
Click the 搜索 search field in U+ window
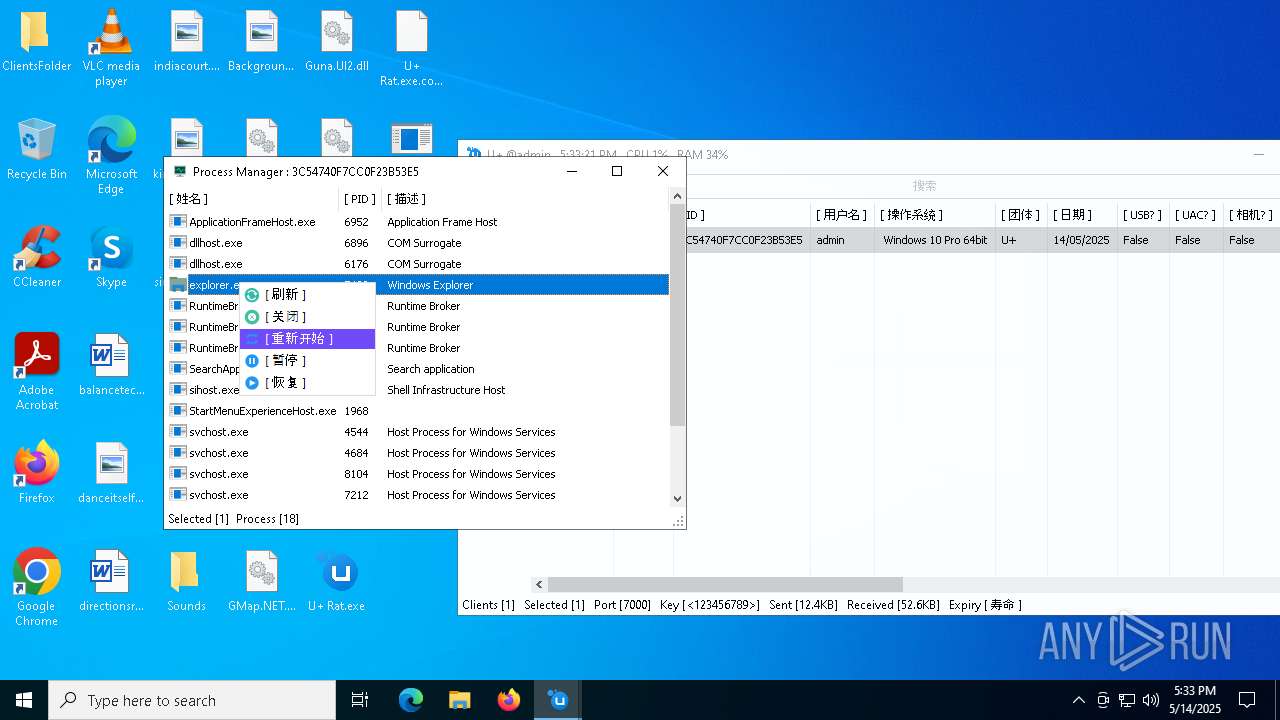pos(924,186)
